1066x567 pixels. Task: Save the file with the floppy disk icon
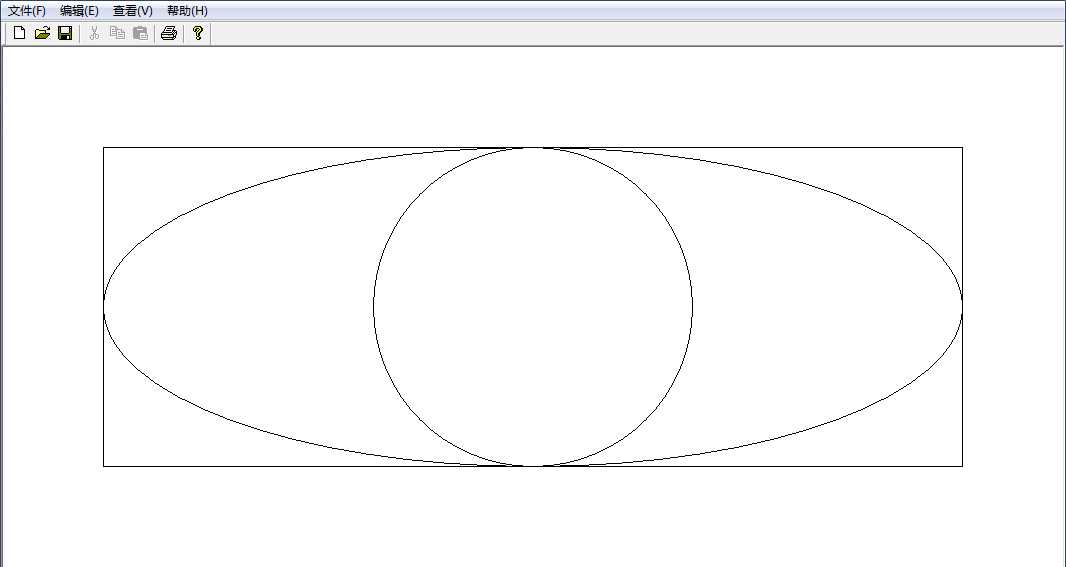(x=65, y=33)
